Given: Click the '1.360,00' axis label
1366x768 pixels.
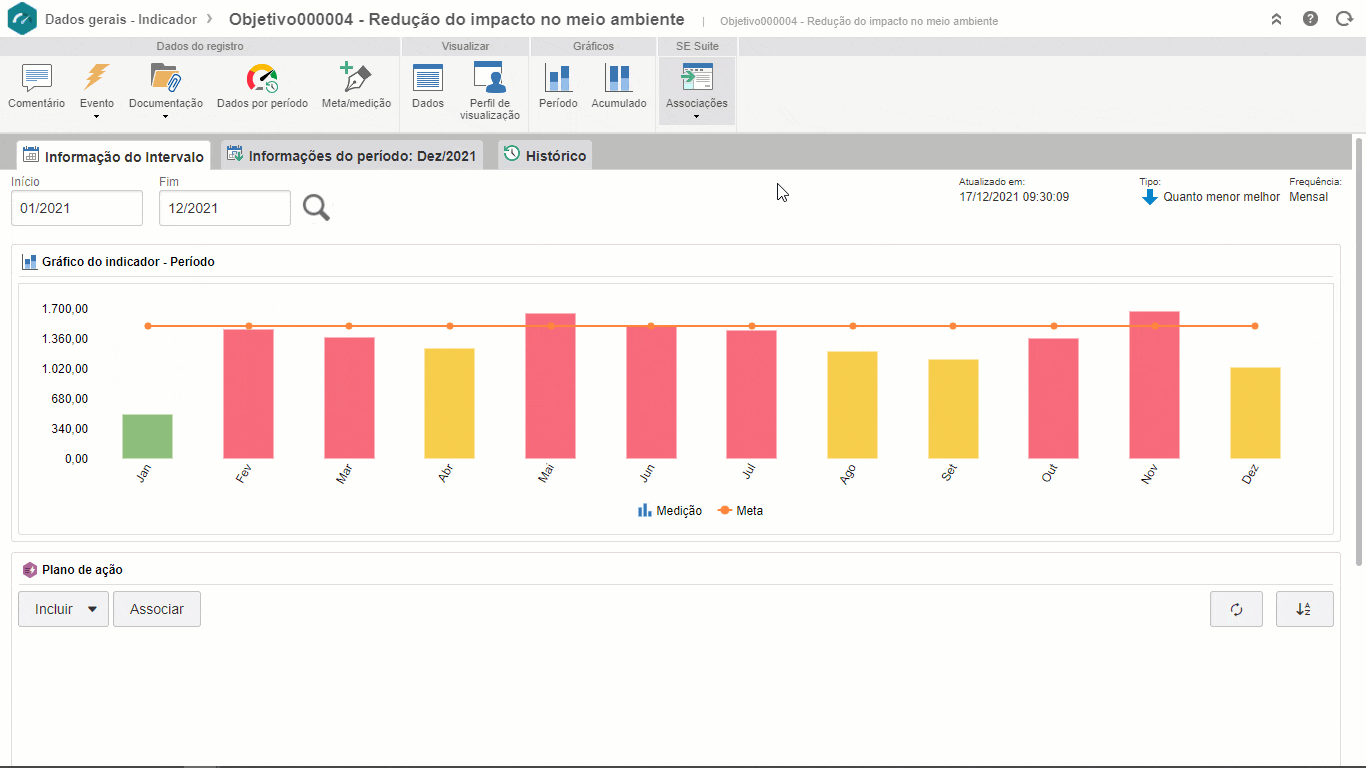Looking at the screenshot, I should coord(65,339).
